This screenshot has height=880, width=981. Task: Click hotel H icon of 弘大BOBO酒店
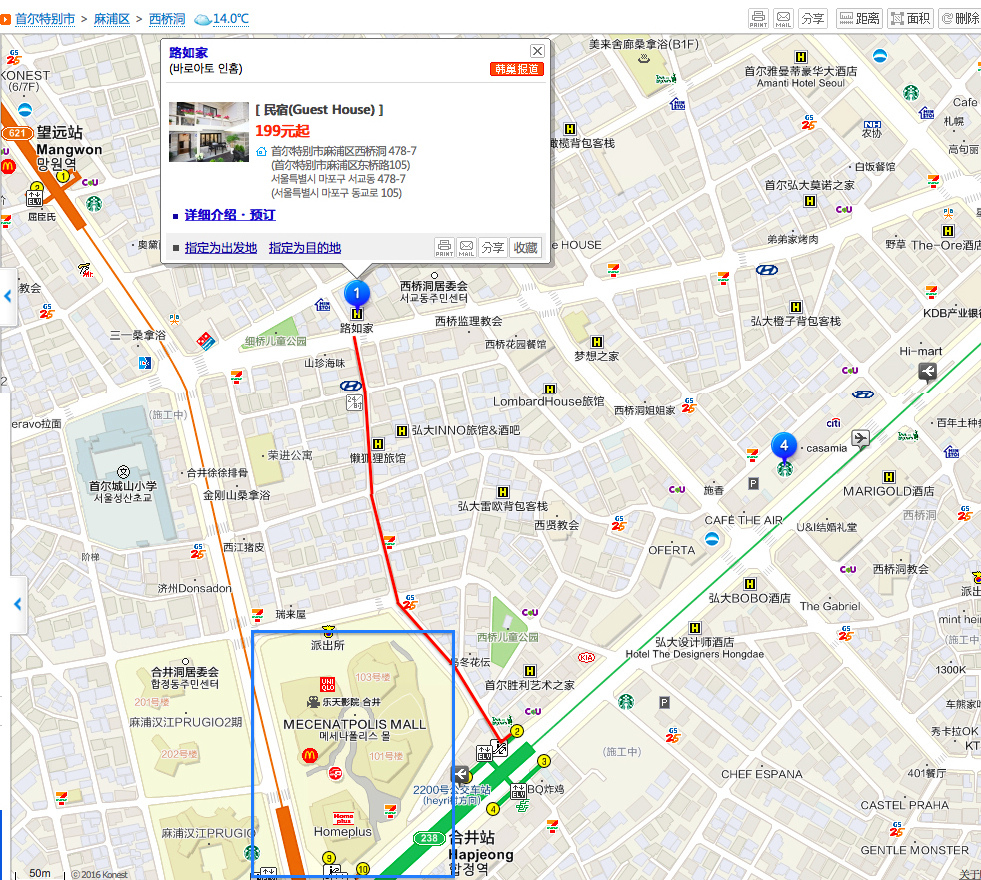(750, 584)
